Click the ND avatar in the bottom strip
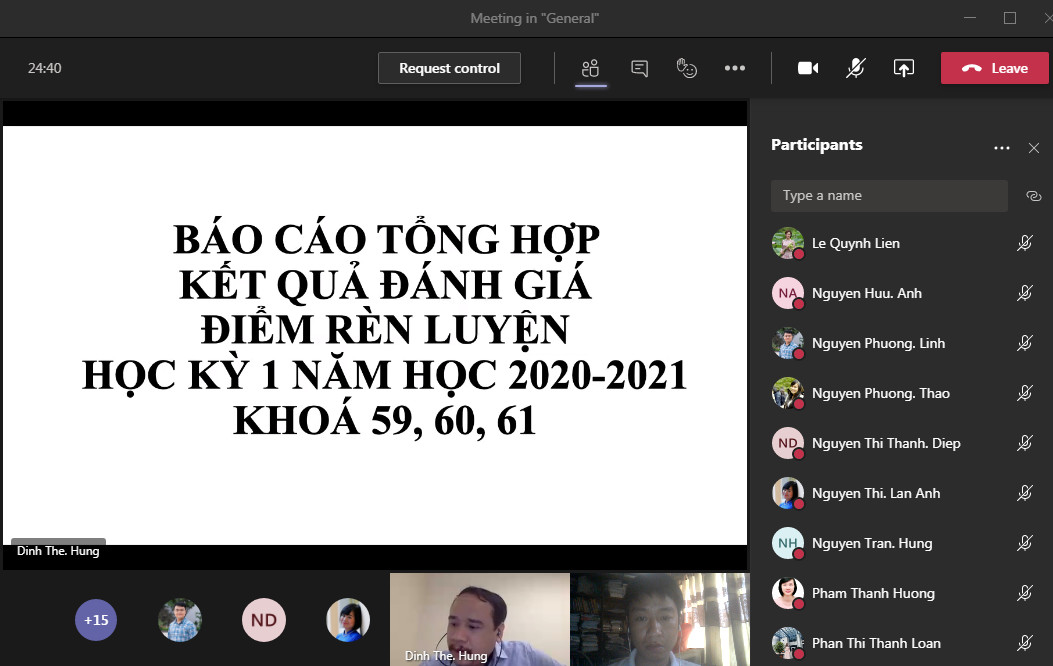Image resolution: width=1053 pixels, height=666 pixels. coord(264,620)
